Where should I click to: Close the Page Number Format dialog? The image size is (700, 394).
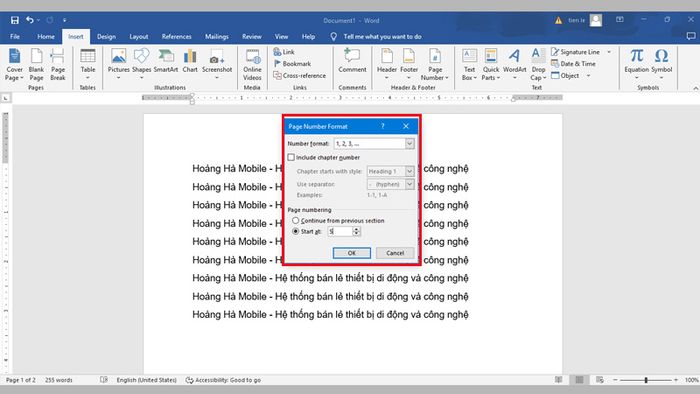pyautogui.click(x=405, y=126)
